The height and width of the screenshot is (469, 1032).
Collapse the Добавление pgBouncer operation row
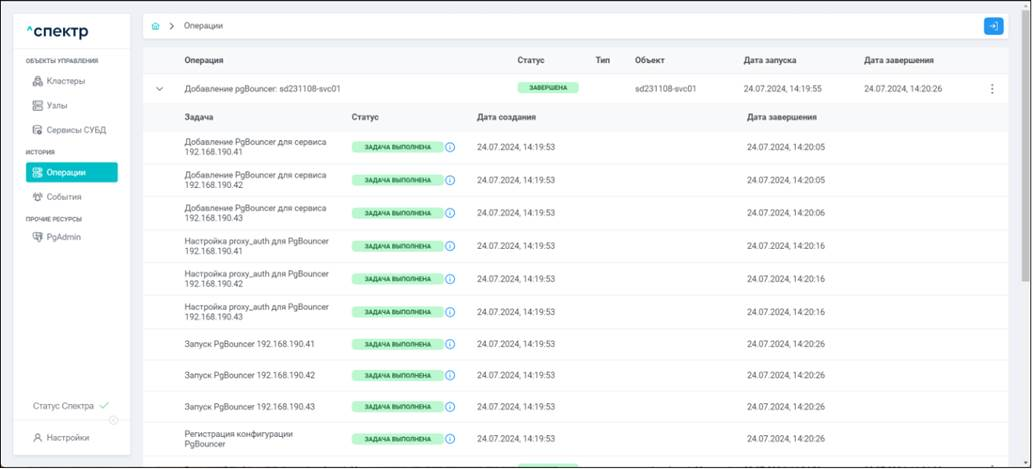coord(159,89)
